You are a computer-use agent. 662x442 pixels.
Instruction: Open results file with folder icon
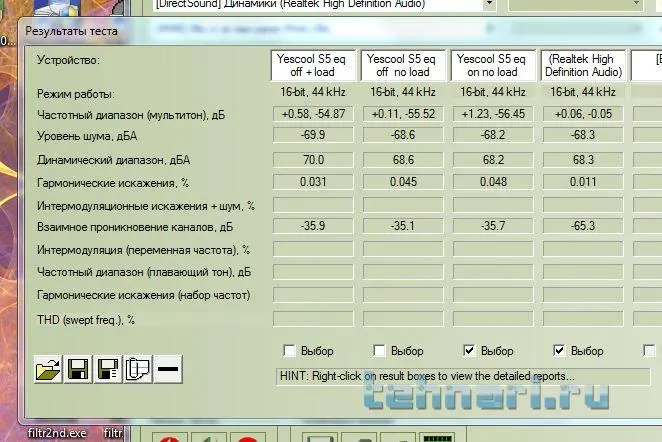coord(48,369)
